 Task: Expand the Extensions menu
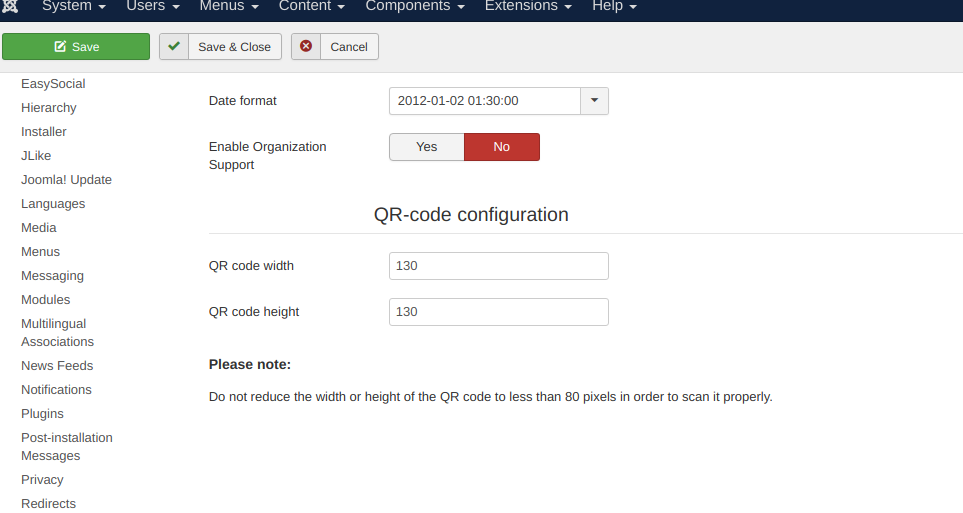click(x=528, y=6)
